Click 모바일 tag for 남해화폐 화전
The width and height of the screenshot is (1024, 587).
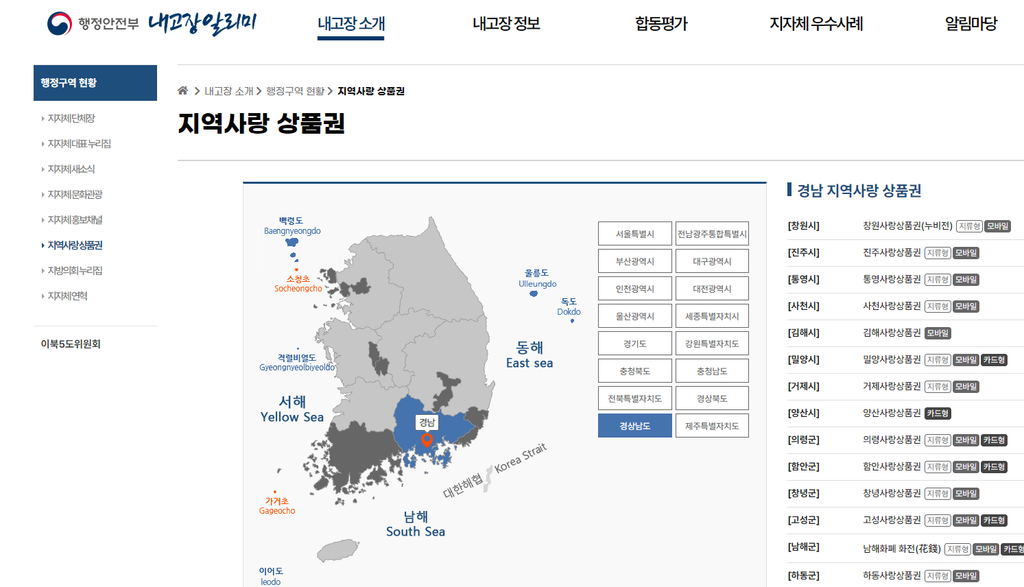tap(985, 549)
